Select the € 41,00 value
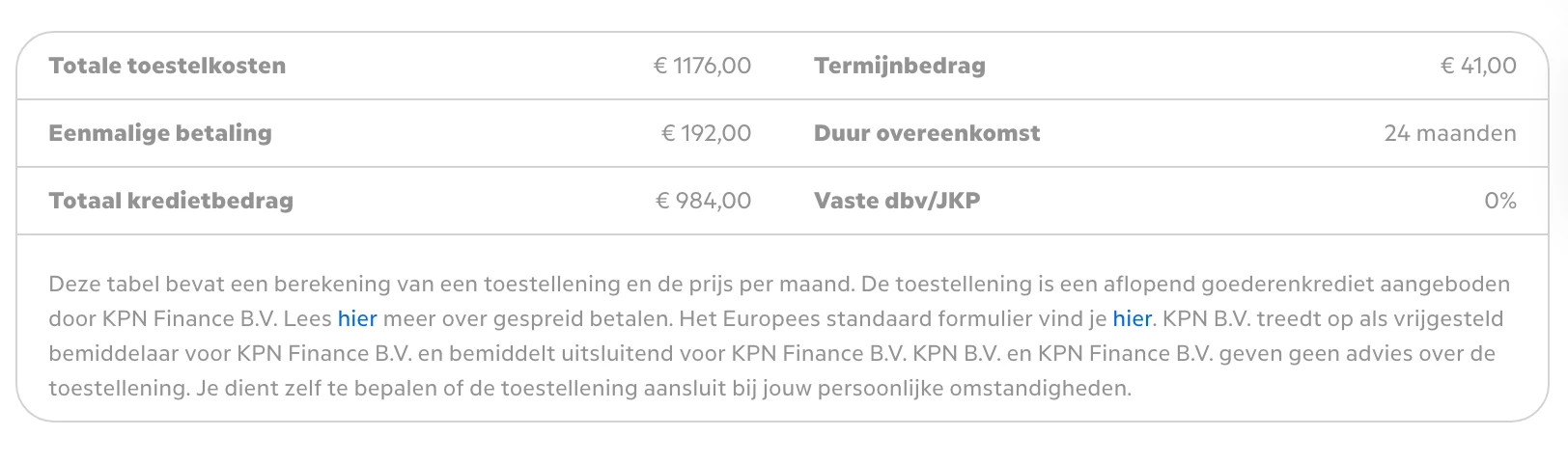The width and height of the screenshot is (1568, 464). click(x=1478, y=67)
